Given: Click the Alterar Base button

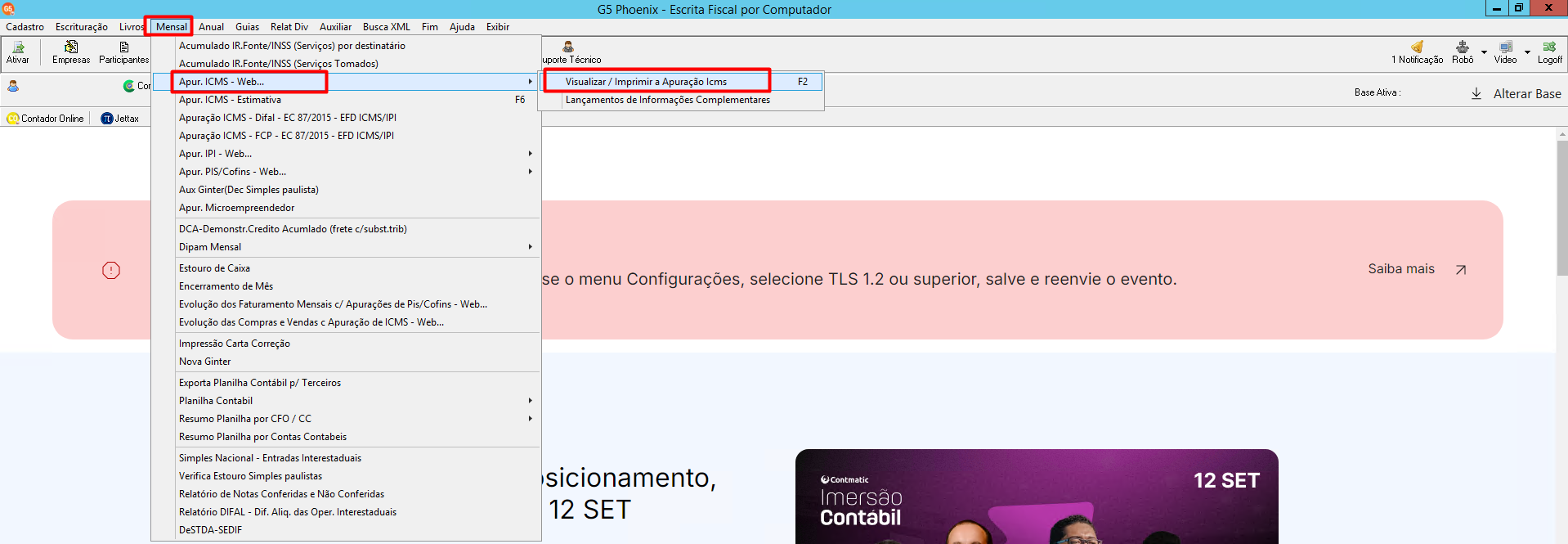Looking at the screenshot, I should coord(1527,94).
